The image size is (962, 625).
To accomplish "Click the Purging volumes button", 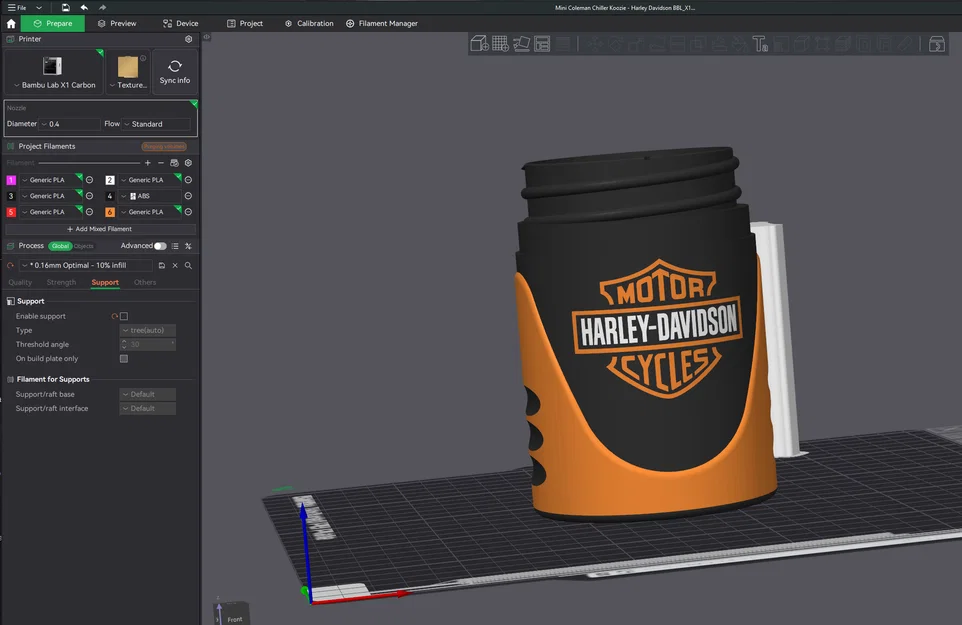I will (164, 147).
